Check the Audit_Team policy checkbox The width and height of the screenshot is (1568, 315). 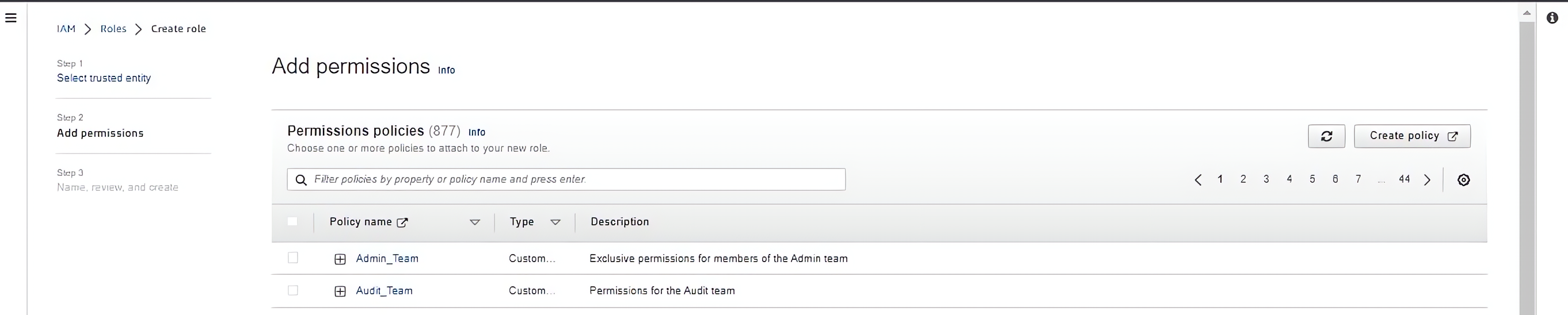coord(293,291)
